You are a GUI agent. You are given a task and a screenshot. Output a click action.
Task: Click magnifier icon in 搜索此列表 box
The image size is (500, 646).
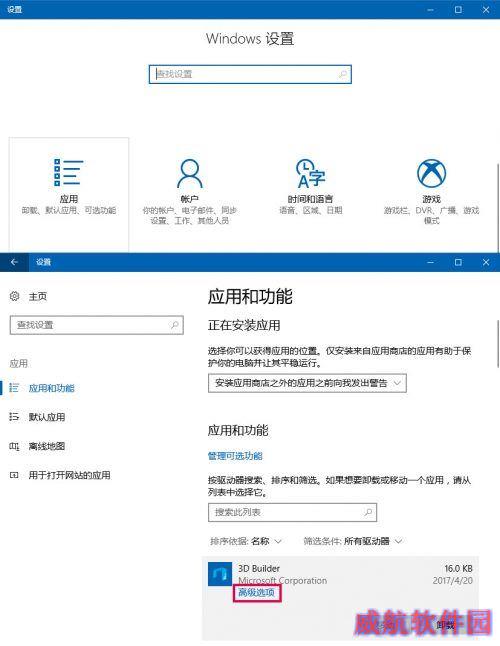[x=368, y=512]
